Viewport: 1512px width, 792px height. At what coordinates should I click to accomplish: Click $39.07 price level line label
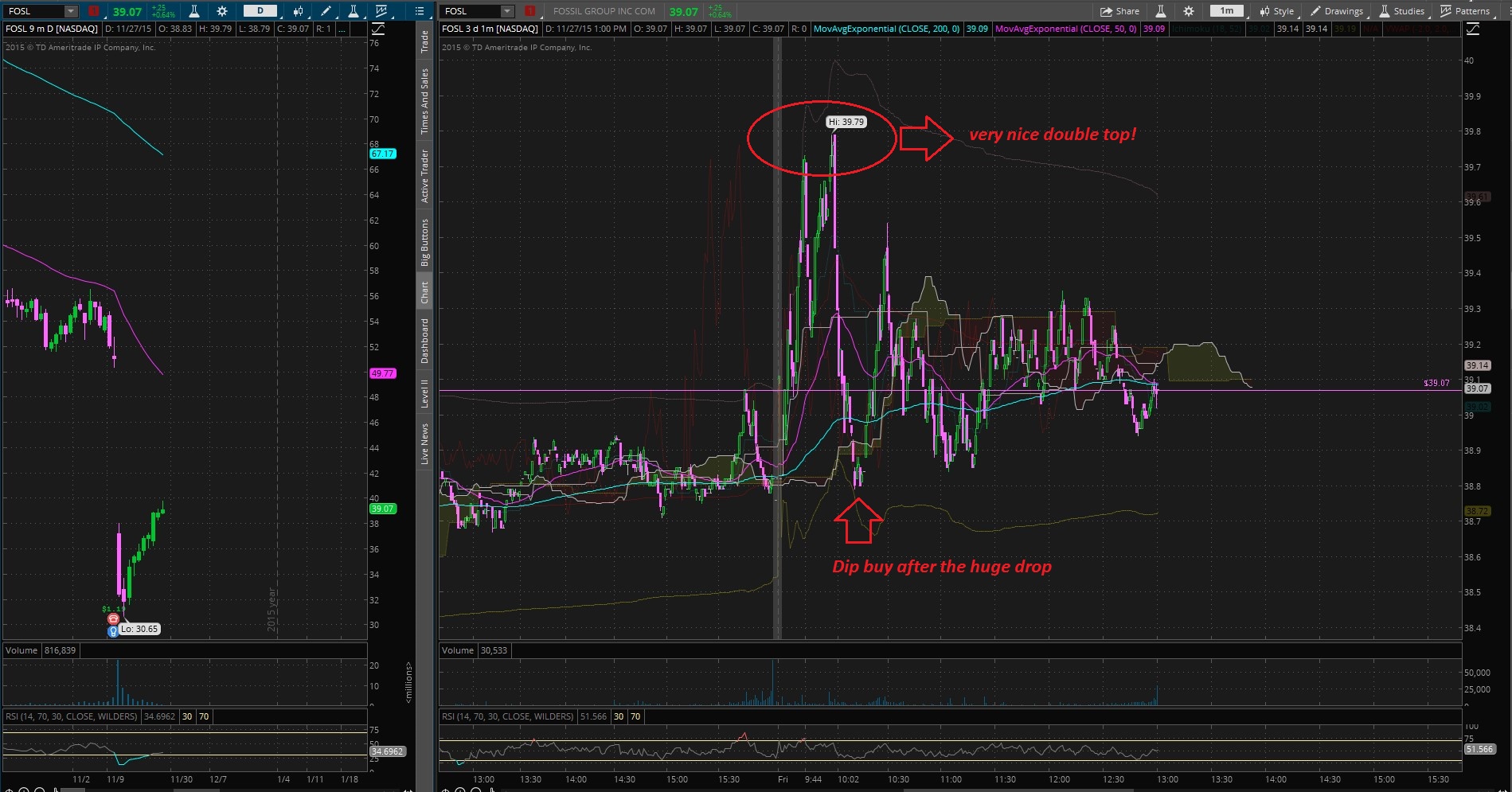[x=1436, y=383]
